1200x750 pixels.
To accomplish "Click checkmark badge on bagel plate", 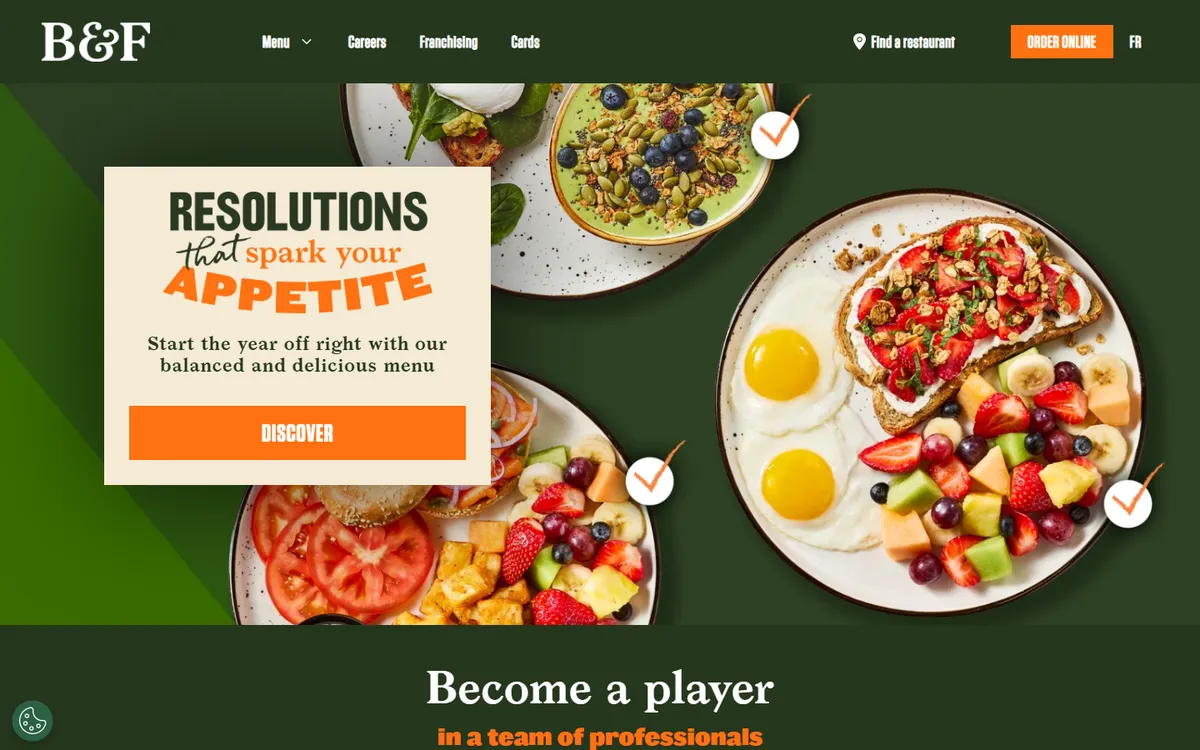I will tap(650, 480).
